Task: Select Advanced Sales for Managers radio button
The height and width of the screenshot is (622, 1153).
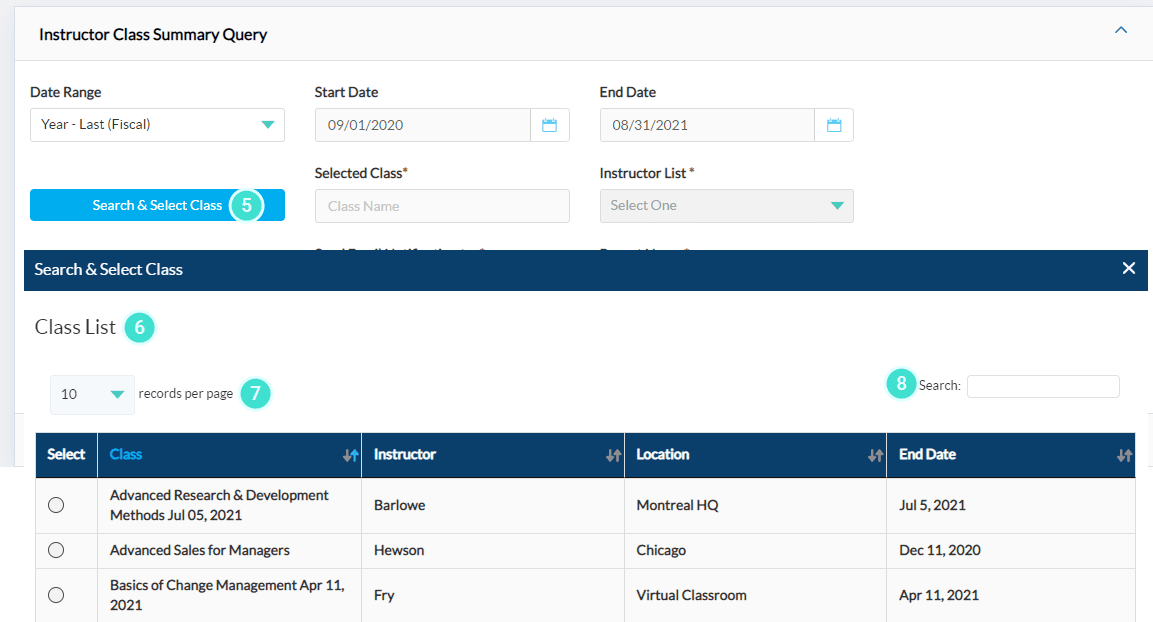Action: tap(56, 550)
